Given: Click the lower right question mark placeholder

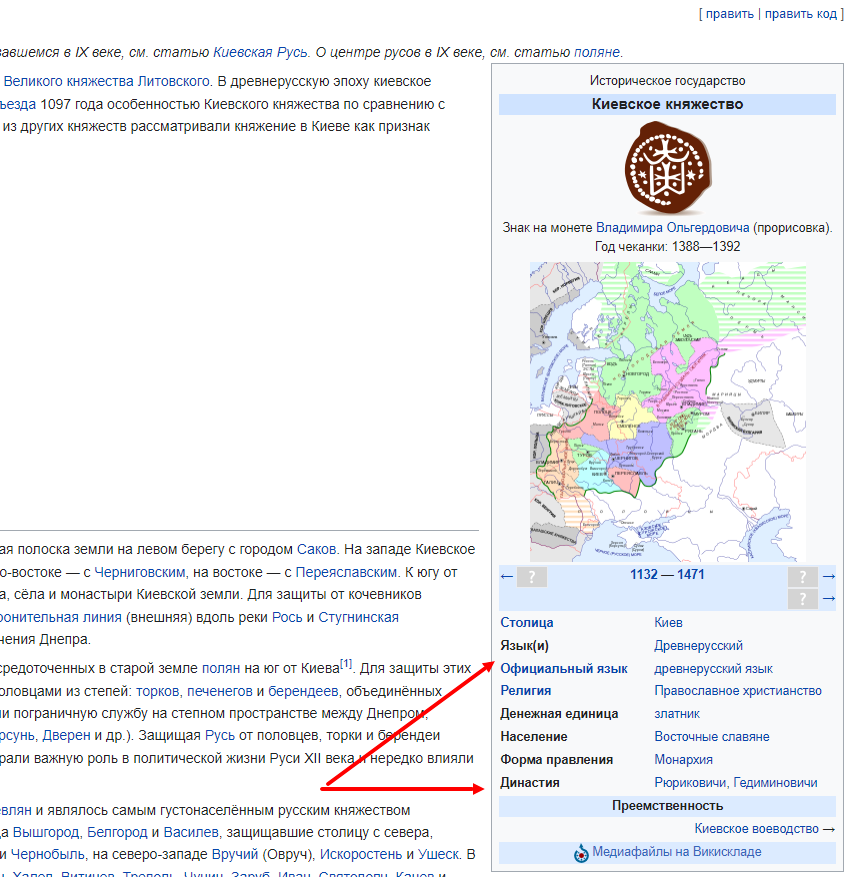Looking at the screenshot, I should click(x=802, y=599).
